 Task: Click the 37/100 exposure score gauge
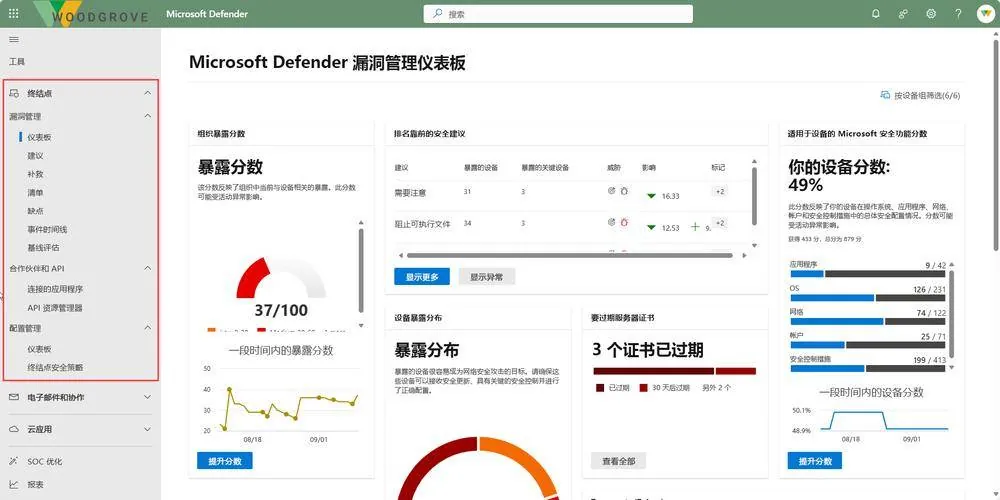(281, 288)
